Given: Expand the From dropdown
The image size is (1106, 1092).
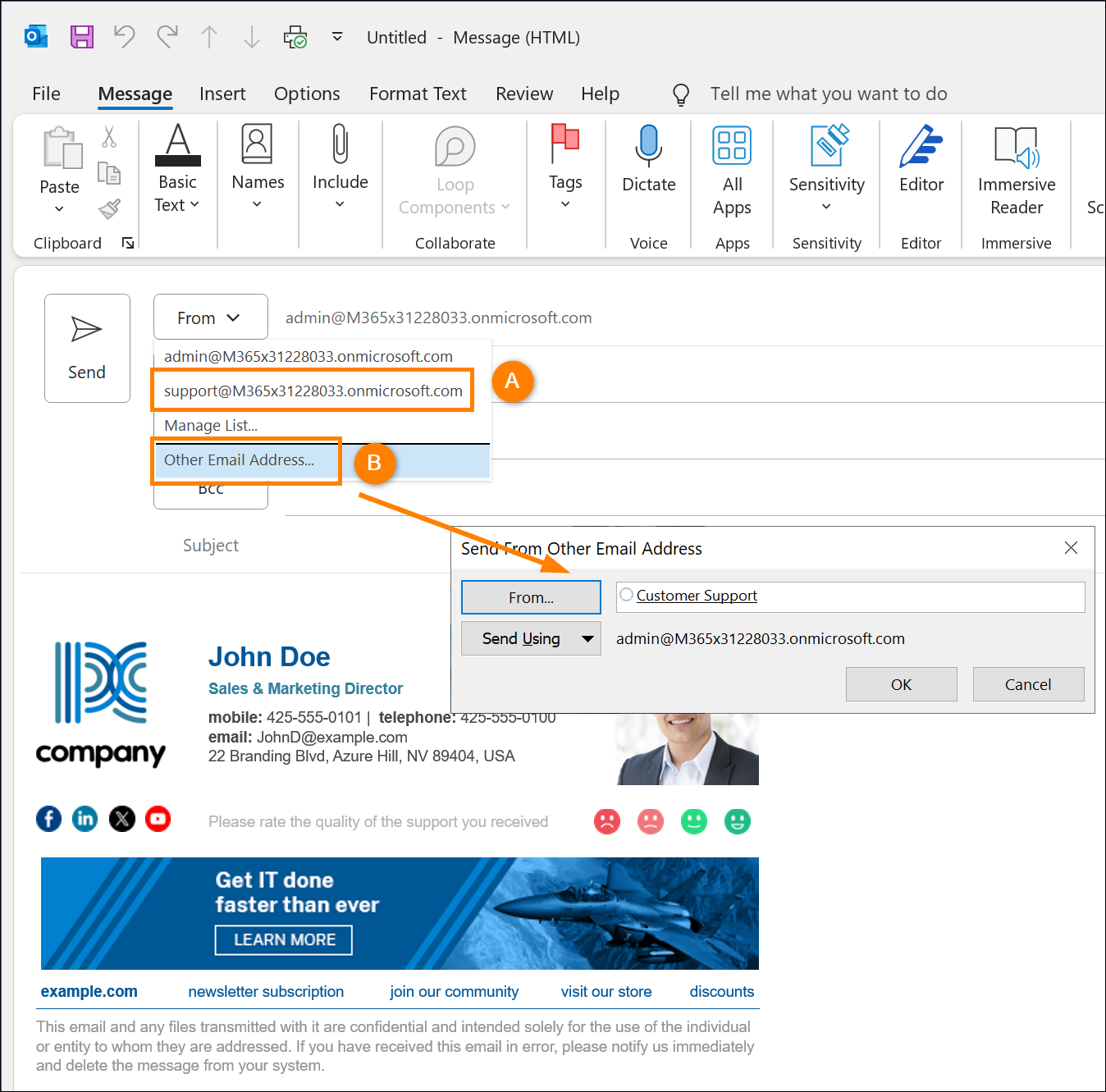Looking at the screenshot, I should [x=210, y=318].
